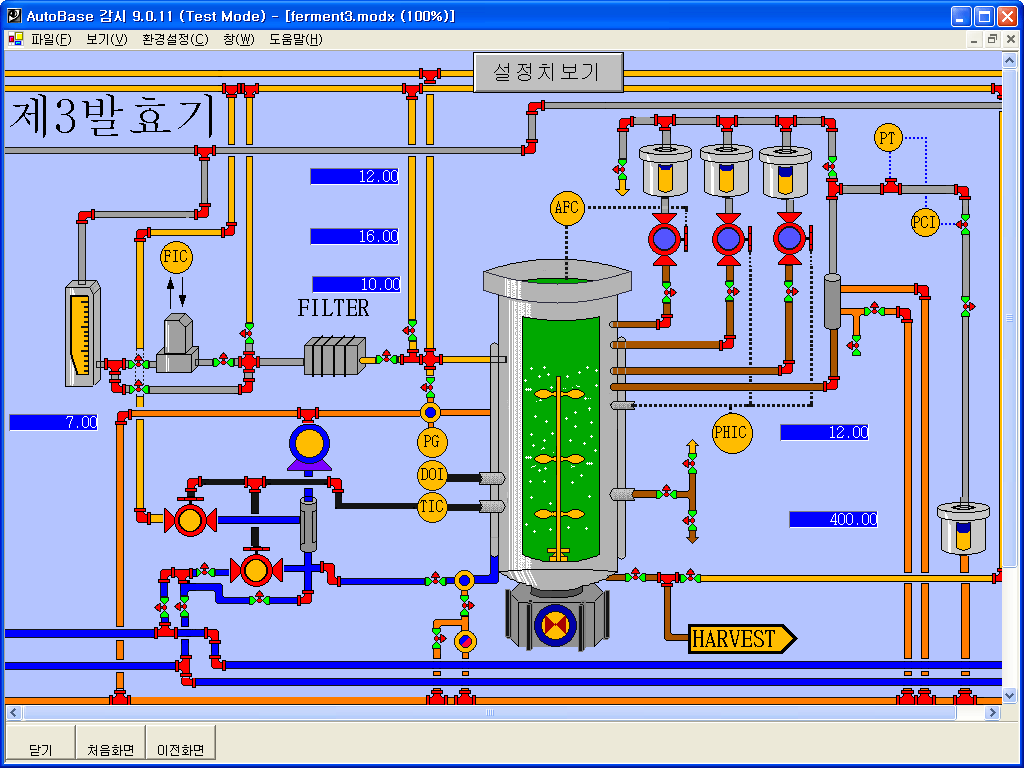
Task: Open the 환경설정(C) menu
Action: pos(175,40)
